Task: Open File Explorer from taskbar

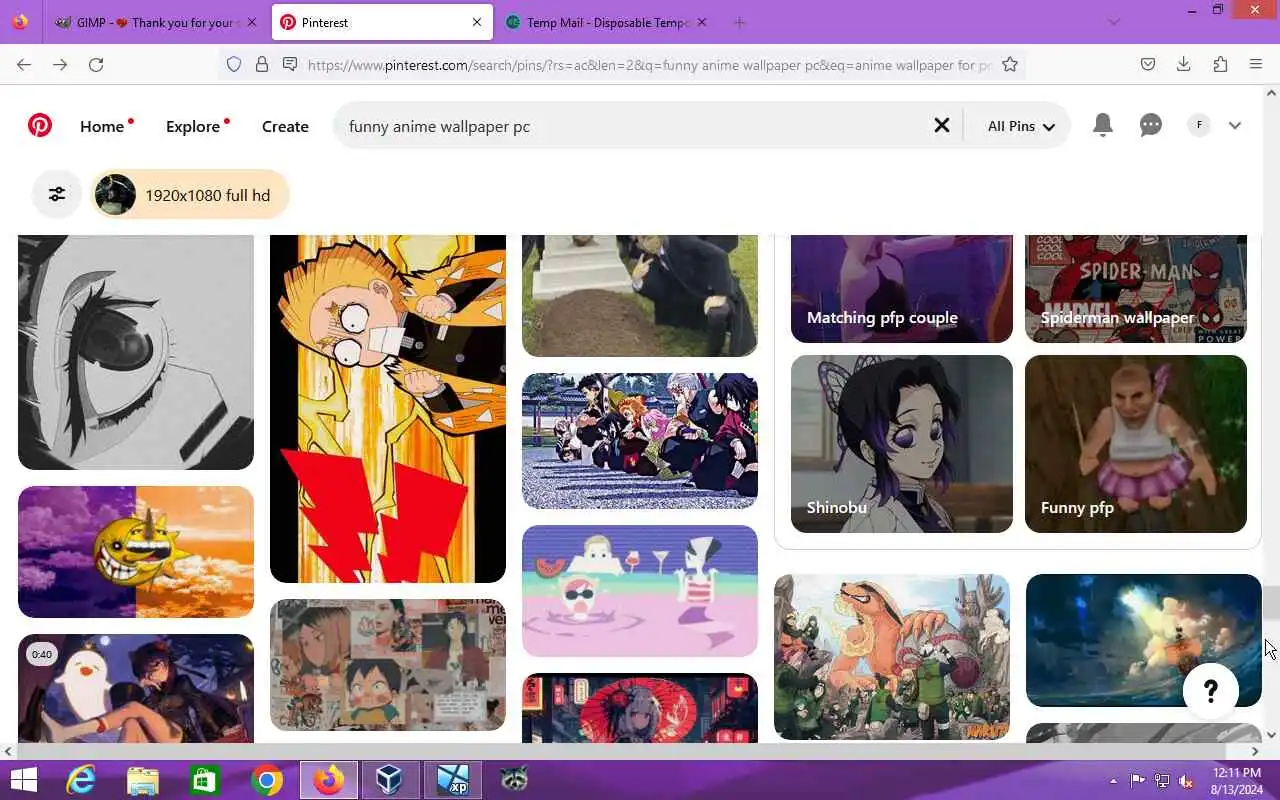Action: (143, 780)
